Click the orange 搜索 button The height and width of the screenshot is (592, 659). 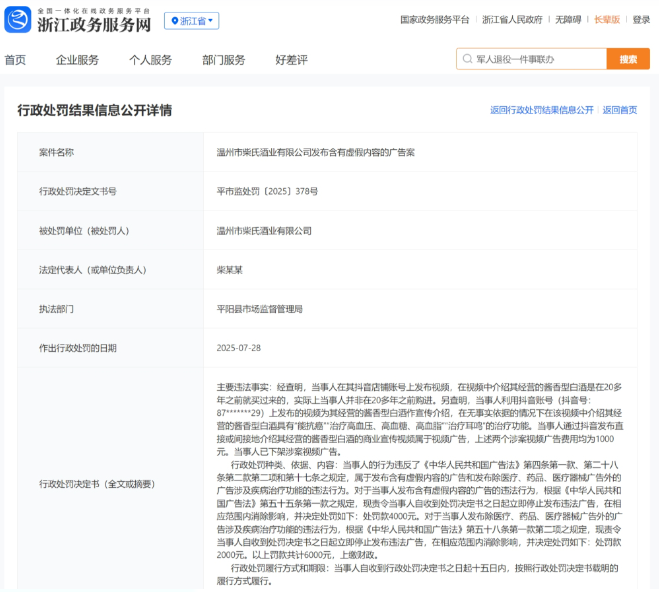(x=628, y=59)
